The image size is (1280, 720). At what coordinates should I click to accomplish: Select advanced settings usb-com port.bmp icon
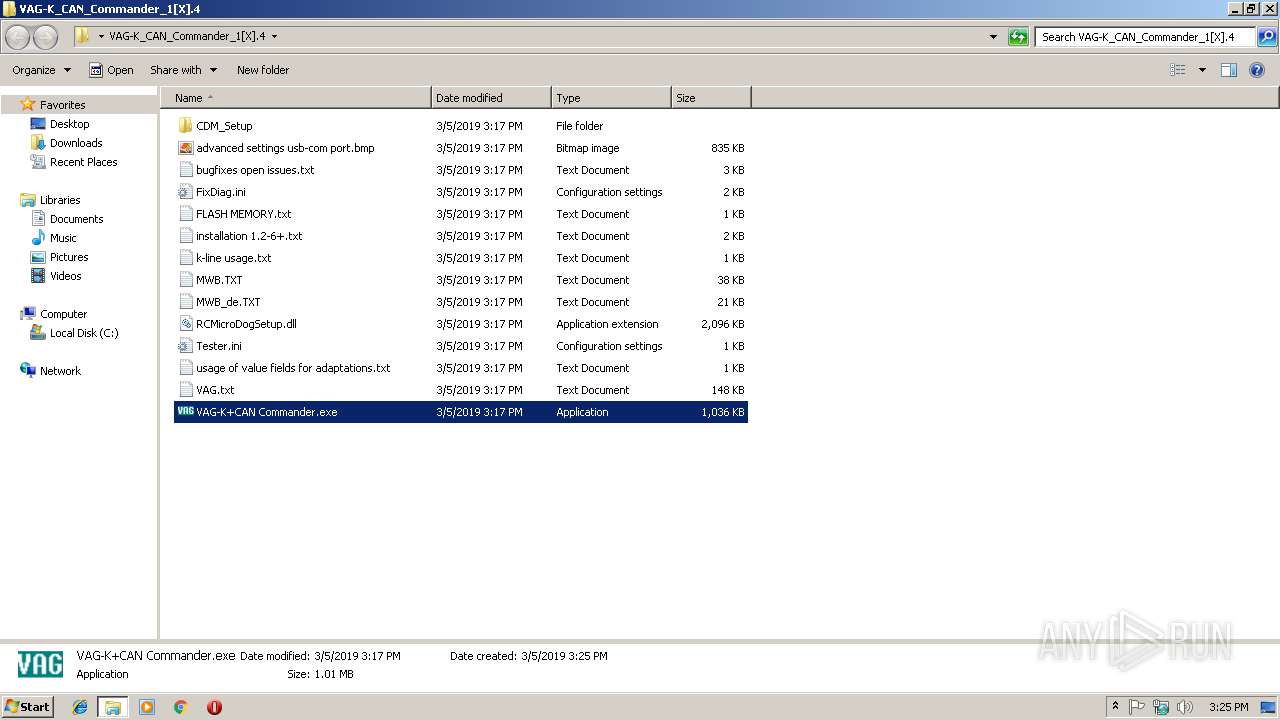(x=185, y=148)
